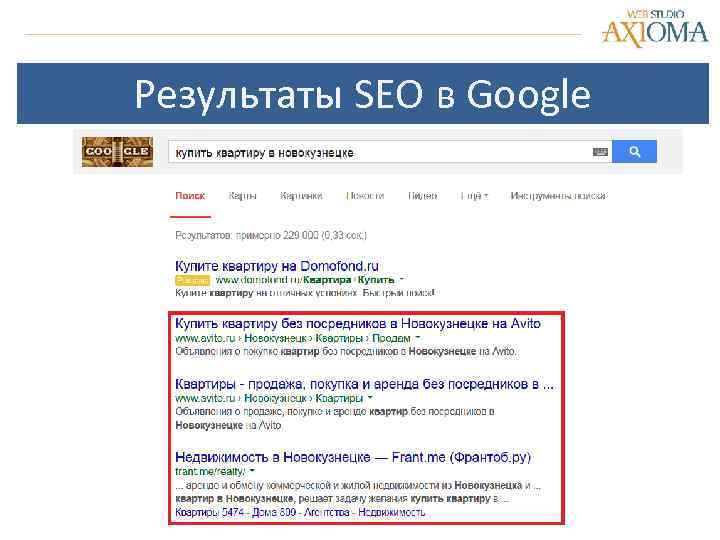
Task: Open the Domofond.ru ad result title
Action: point(277,266)
